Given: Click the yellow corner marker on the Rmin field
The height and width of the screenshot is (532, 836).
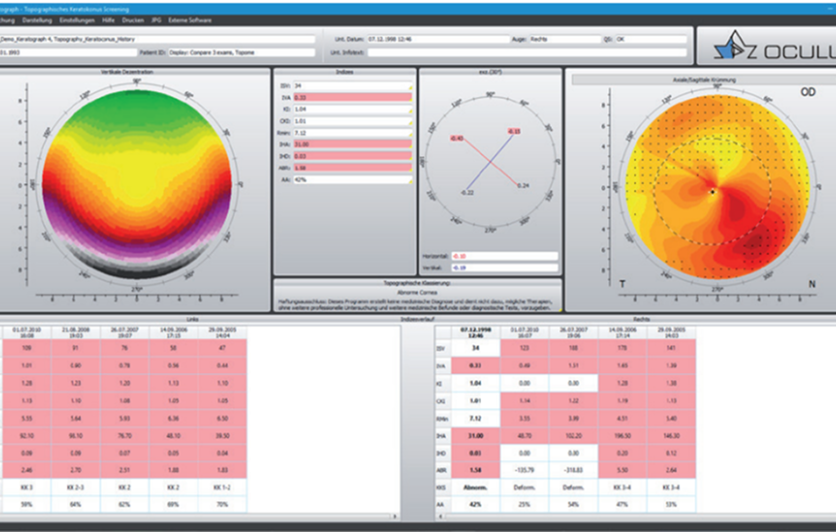Looking at the screenshot, I should tap(411, 135).
